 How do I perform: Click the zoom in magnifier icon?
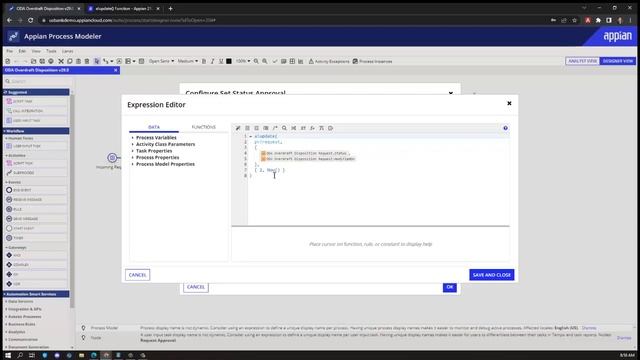265,61
